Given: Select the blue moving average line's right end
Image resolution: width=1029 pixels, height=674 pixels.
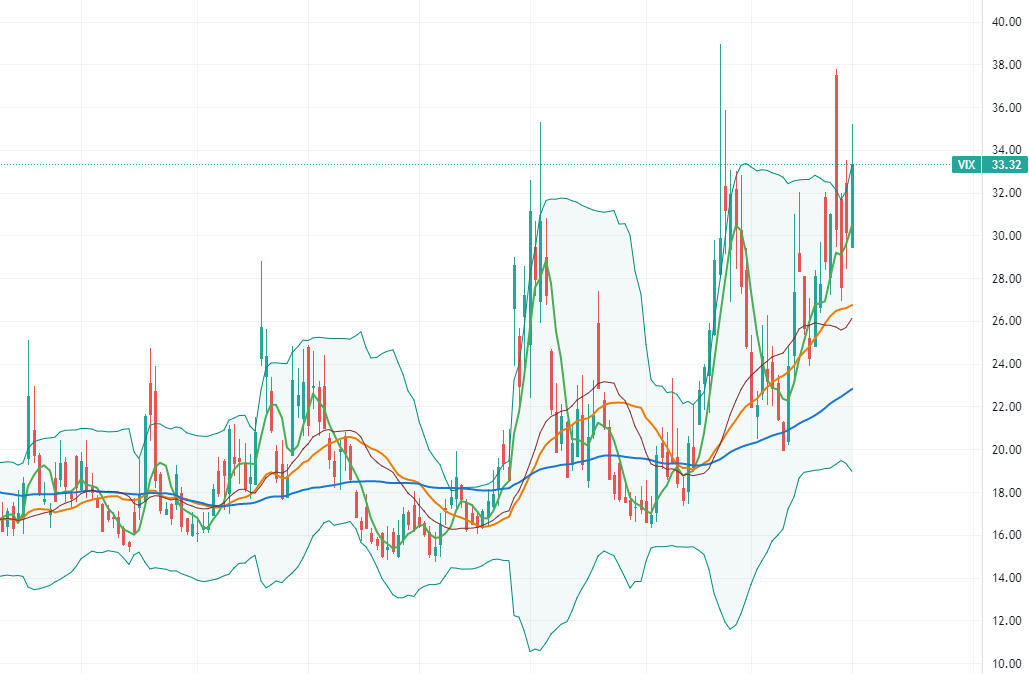Looking at the screenshot, I should click(851, 389).
